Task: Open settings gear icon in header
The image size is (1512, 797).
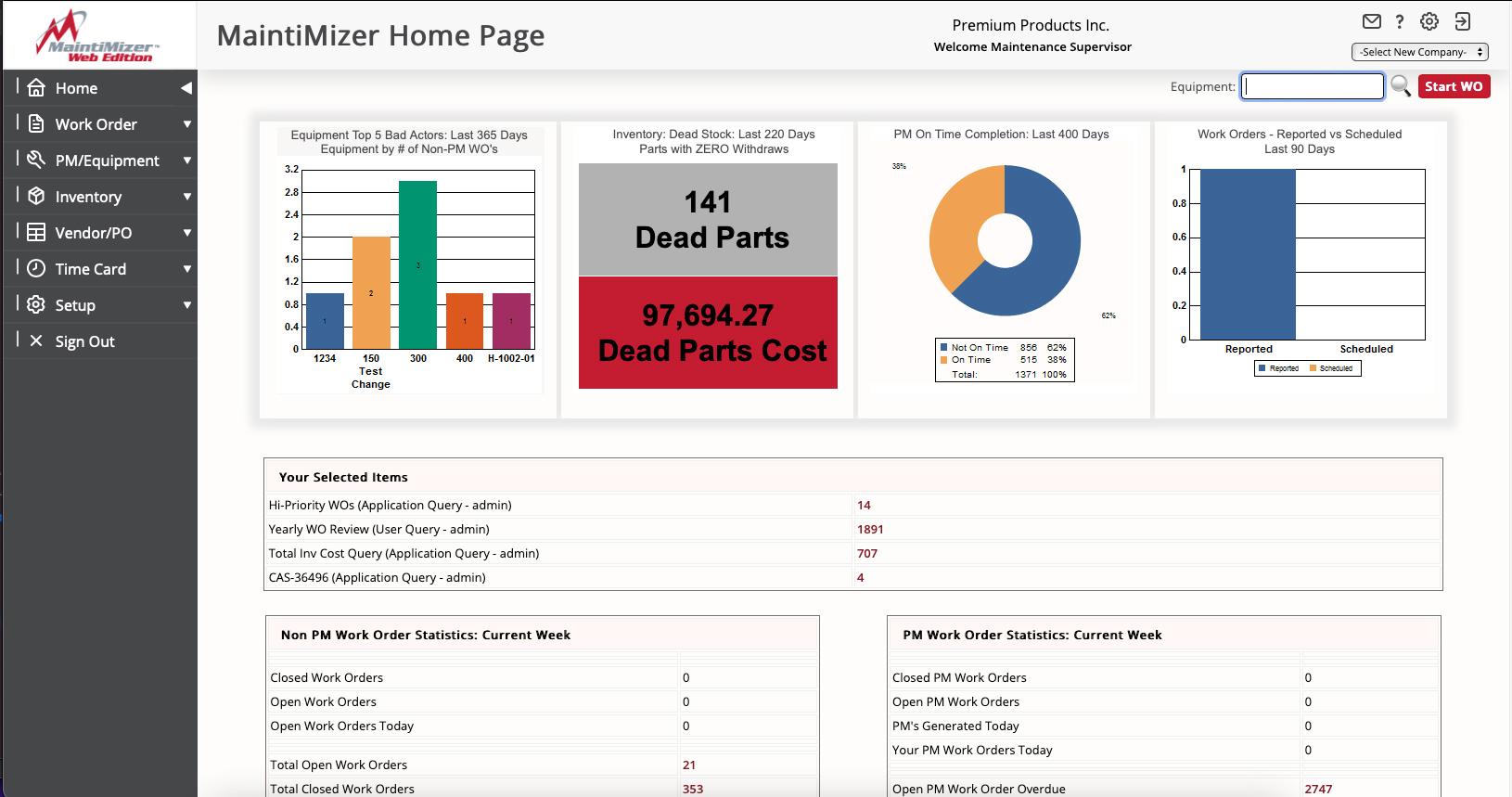Action: coord(1429,21)
